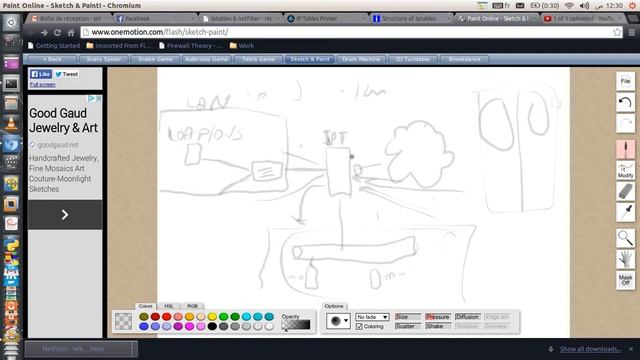Open the volume indicator in top panel
The height and width of the screenshot is (360, 640).
[x=584, y=6]
